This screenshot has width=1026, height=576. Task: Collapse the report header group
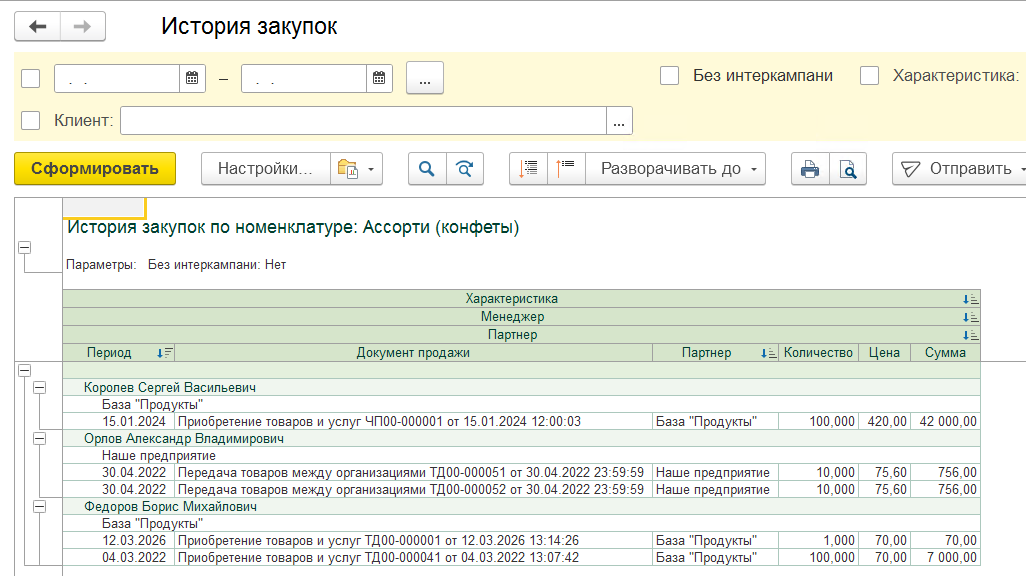(24, 247)
